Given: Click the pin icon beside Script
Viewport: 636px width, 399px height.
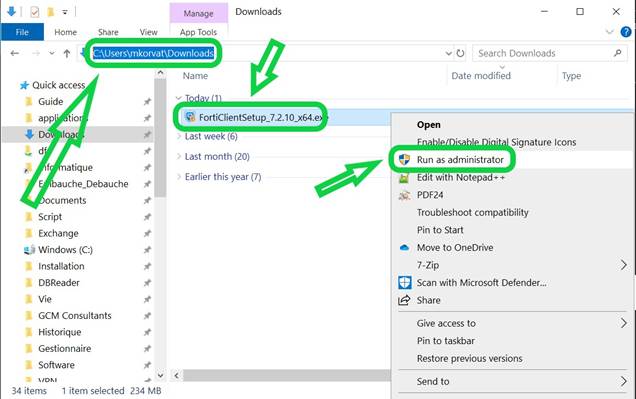Looking at the screenshot, I should [x=147, y=217].
